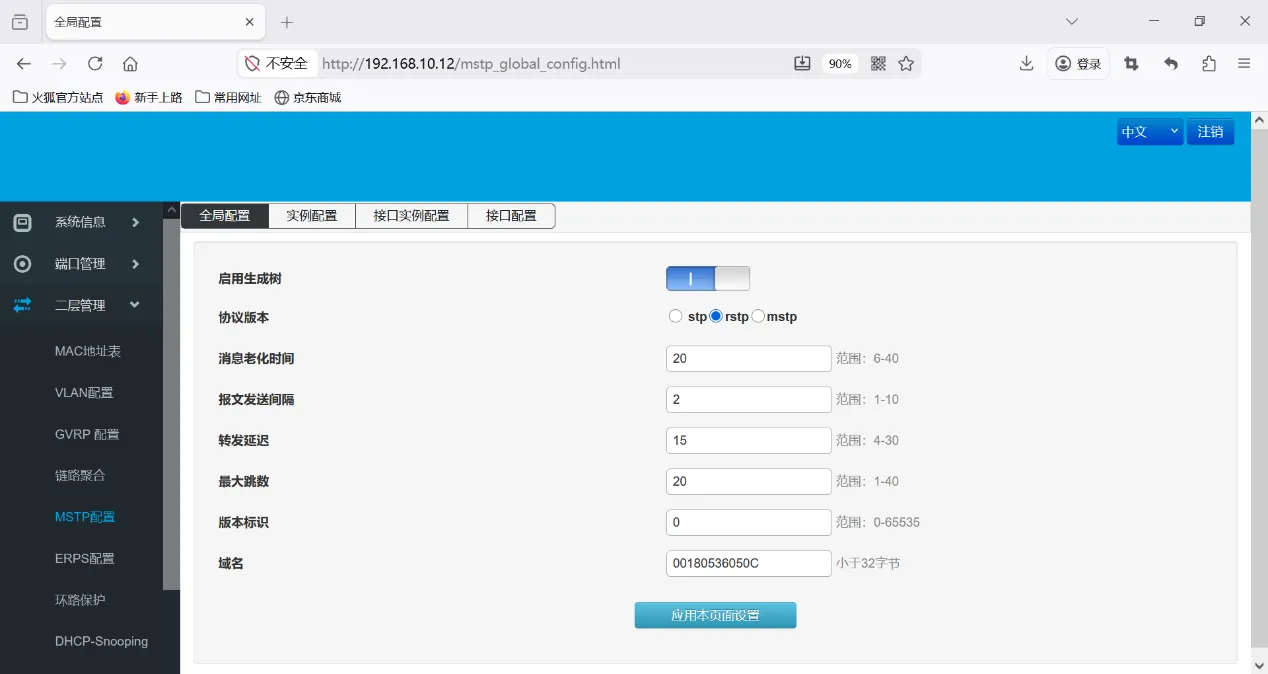Open the 中文 language dropdown

click(1150, 132)
